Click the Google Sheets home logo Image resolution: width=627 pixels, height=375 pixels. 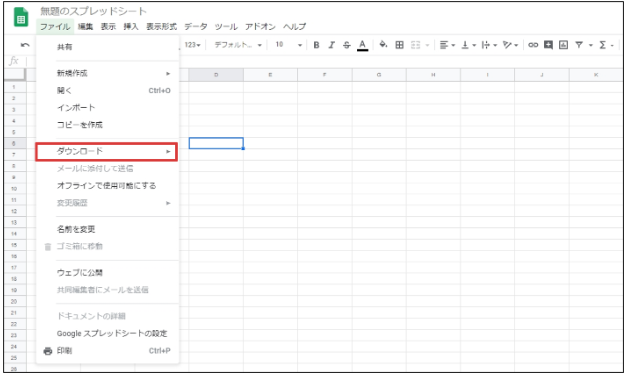click(x=21, y=18)
